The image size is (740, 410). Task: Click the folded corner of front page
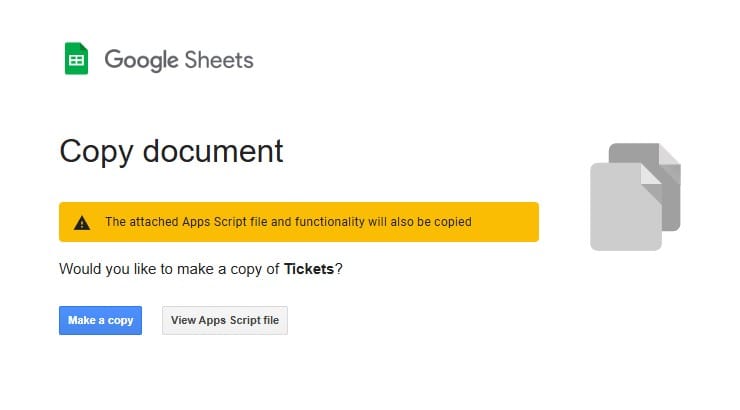click(x=651, y=174)
